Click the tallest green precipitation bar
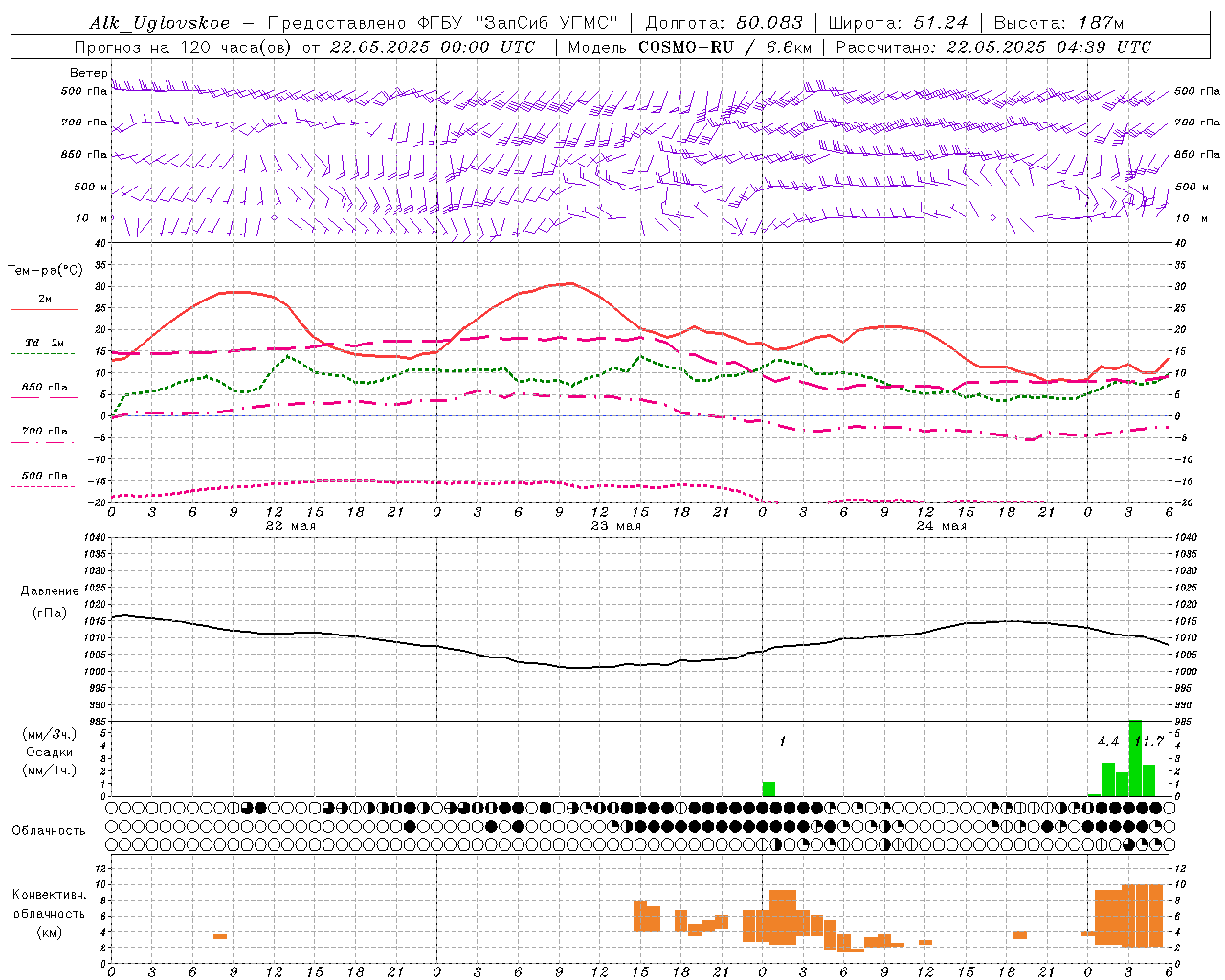The height and width of the screenshot is (980, 1225). (x=1135, y=758)
